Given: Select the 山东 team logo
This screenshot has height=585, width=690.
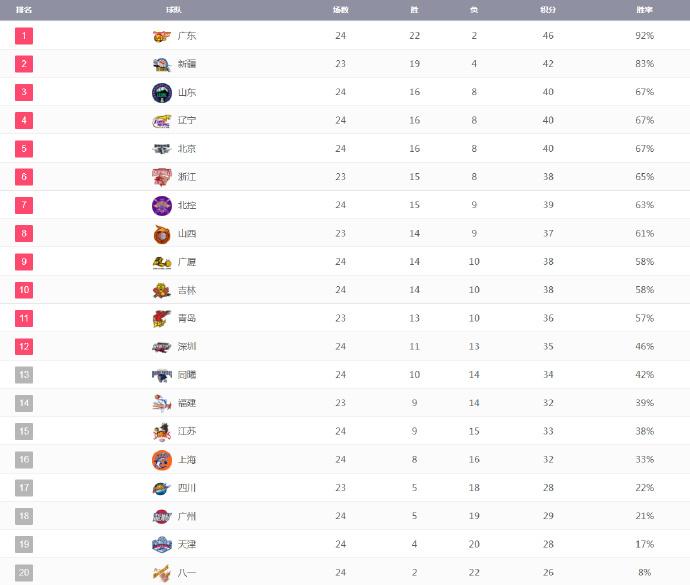Looking at the screenshot, I should [161, 92].
